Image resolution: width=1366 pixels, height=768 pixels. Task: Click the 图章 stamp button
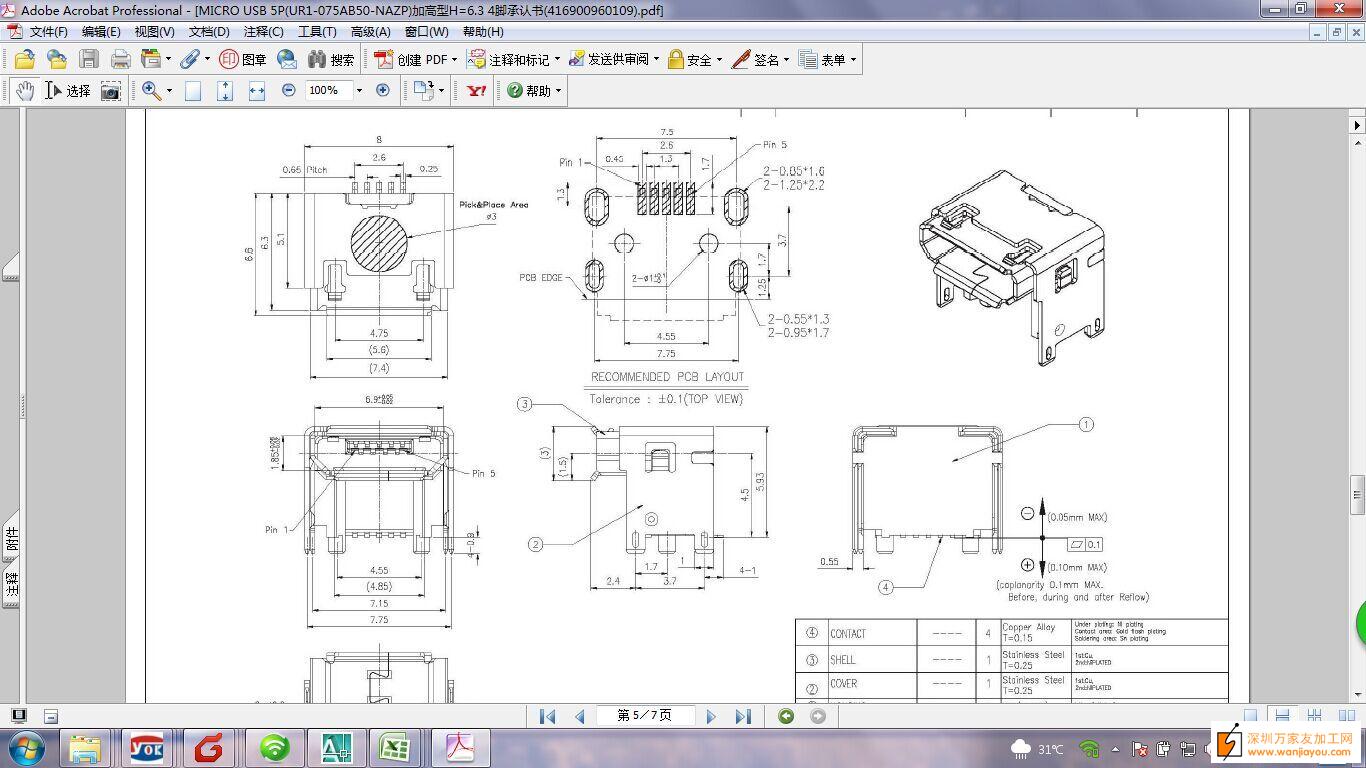click(243, 60)
